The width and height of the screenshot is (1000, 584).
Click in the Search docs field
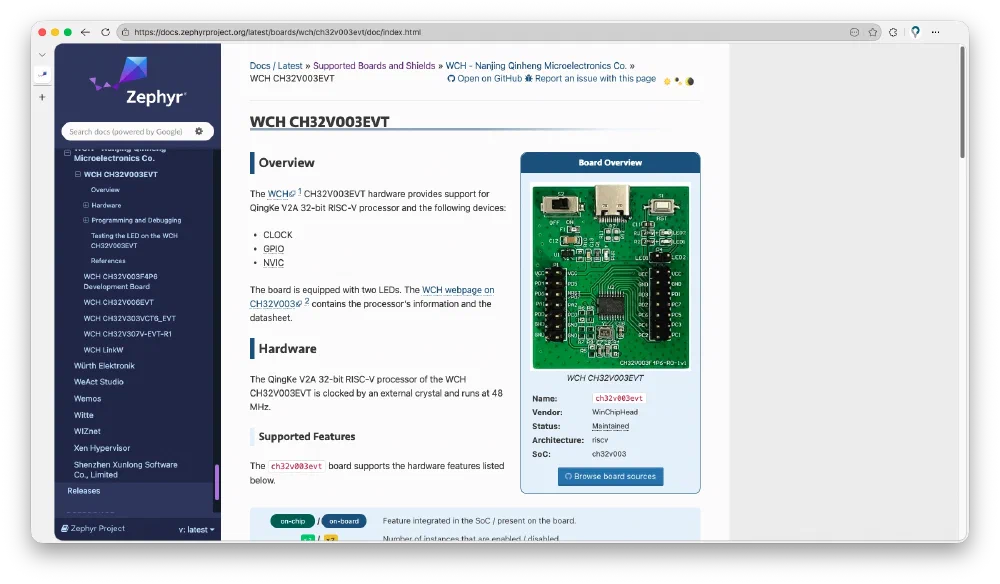[x=126, y=131]
